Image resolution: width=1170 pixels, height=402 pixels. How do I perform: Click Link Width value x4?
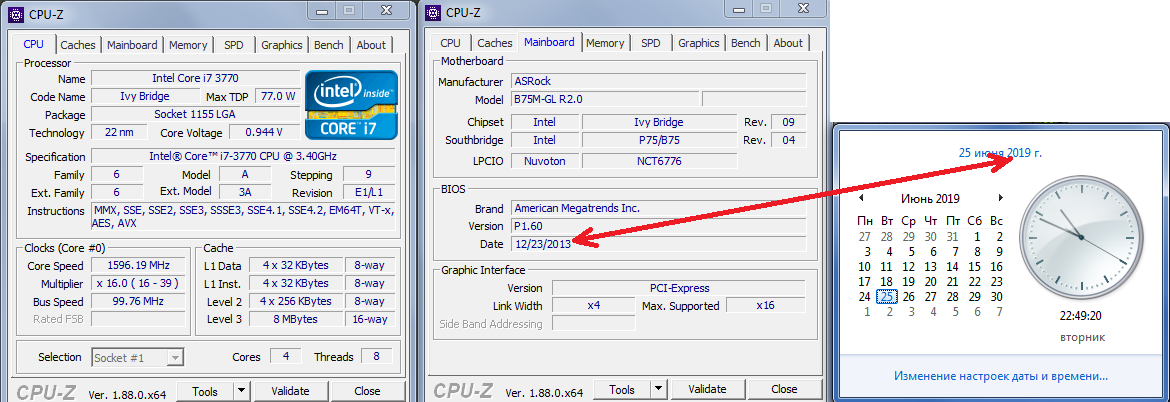click(593, 306)
